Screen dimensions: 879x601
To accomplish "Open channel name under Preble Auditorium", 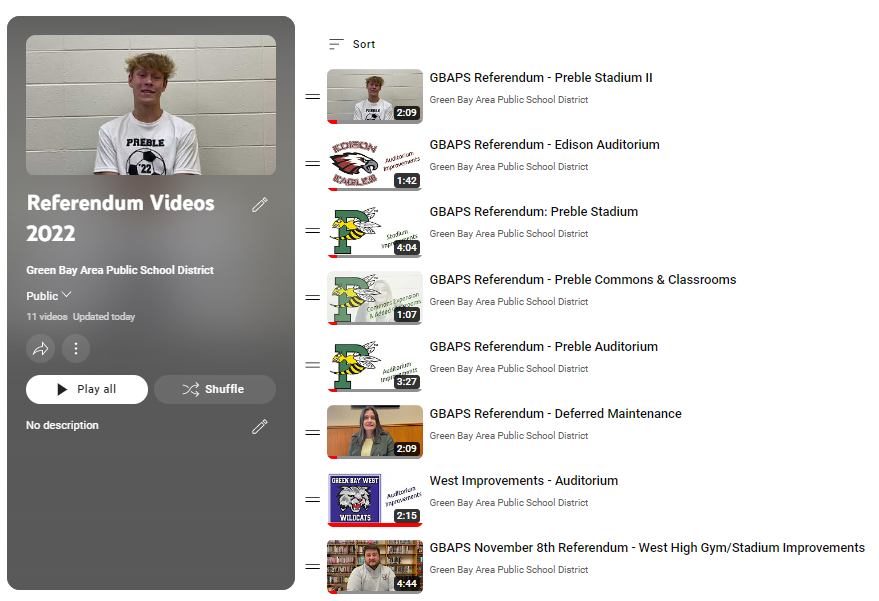I will tap(508, 369).
